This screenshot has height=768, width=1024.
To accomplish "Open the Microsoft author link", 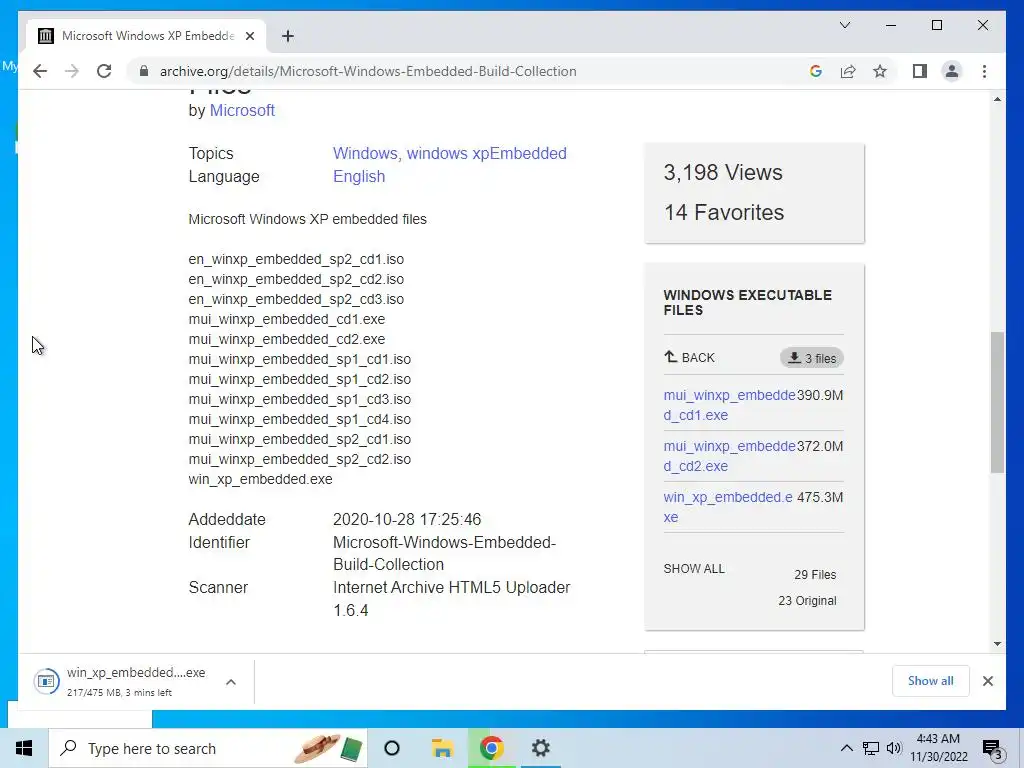I will coord(242,110).
